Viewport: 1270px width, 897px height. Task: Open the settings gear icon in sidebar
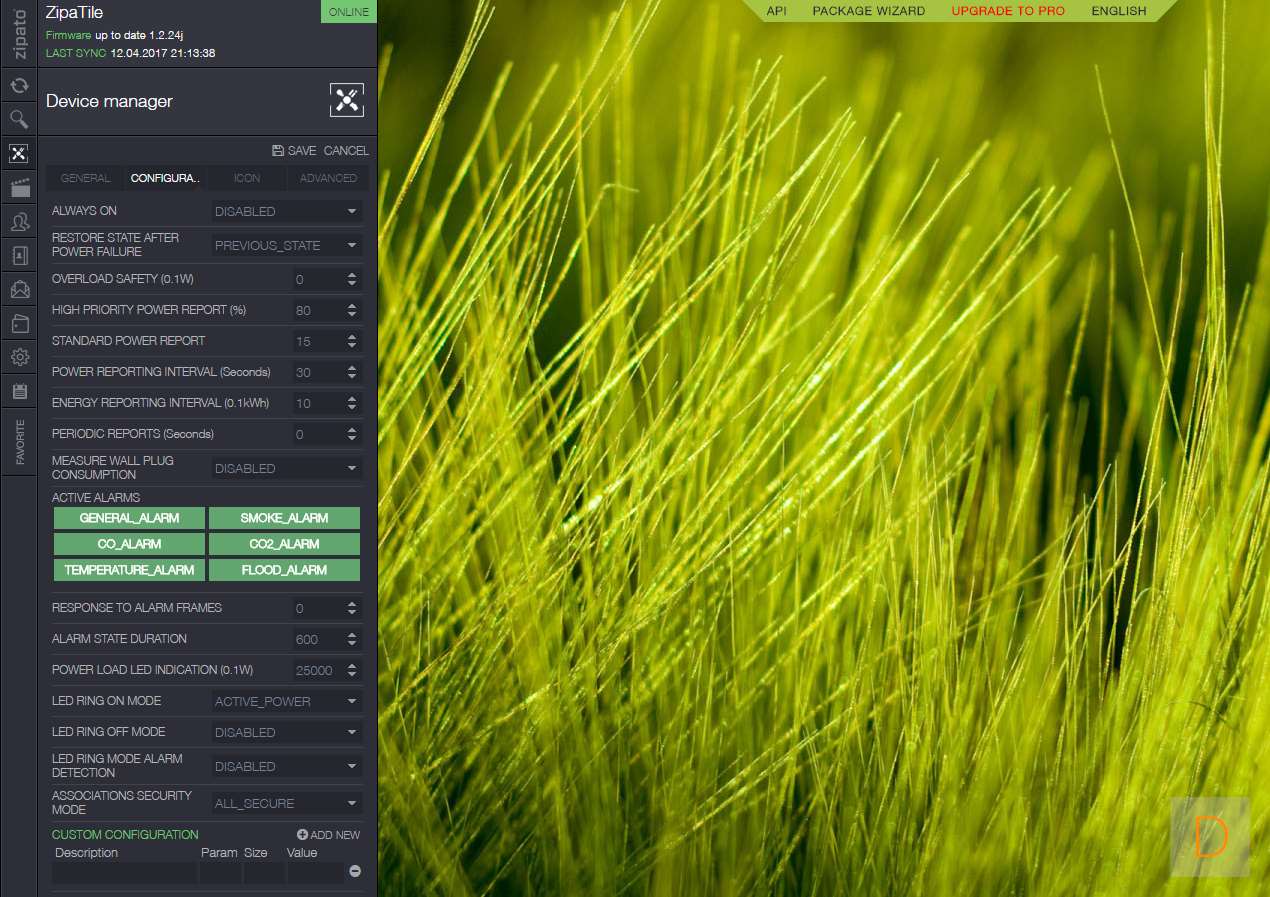(19, 357)
